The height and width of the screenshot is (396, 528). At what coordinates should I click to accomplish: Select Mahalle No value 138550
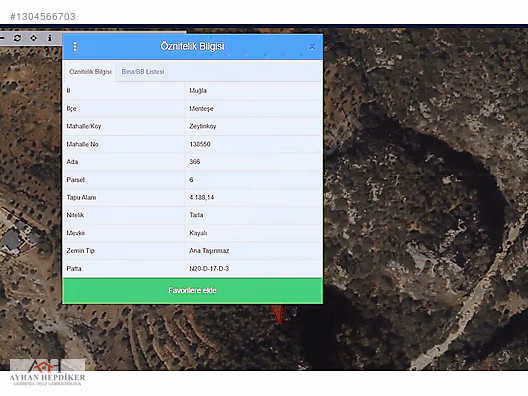pyautogui.click(x=200, y=144)
